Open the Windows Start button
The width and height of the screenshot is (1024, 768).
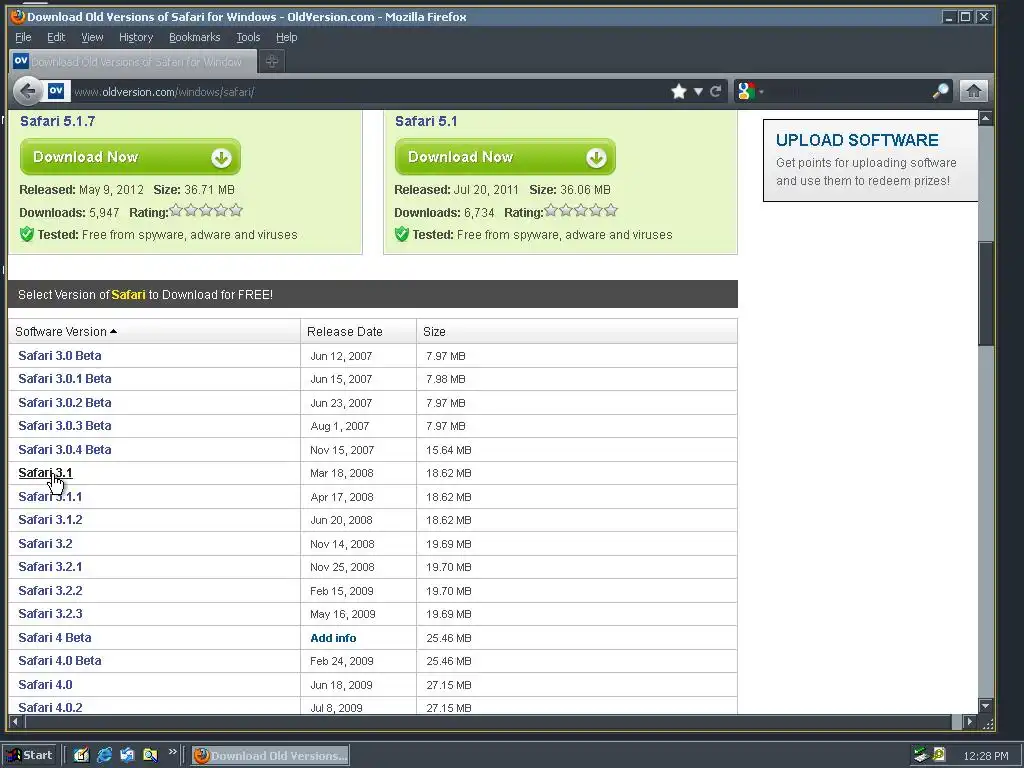click(29, 756)
